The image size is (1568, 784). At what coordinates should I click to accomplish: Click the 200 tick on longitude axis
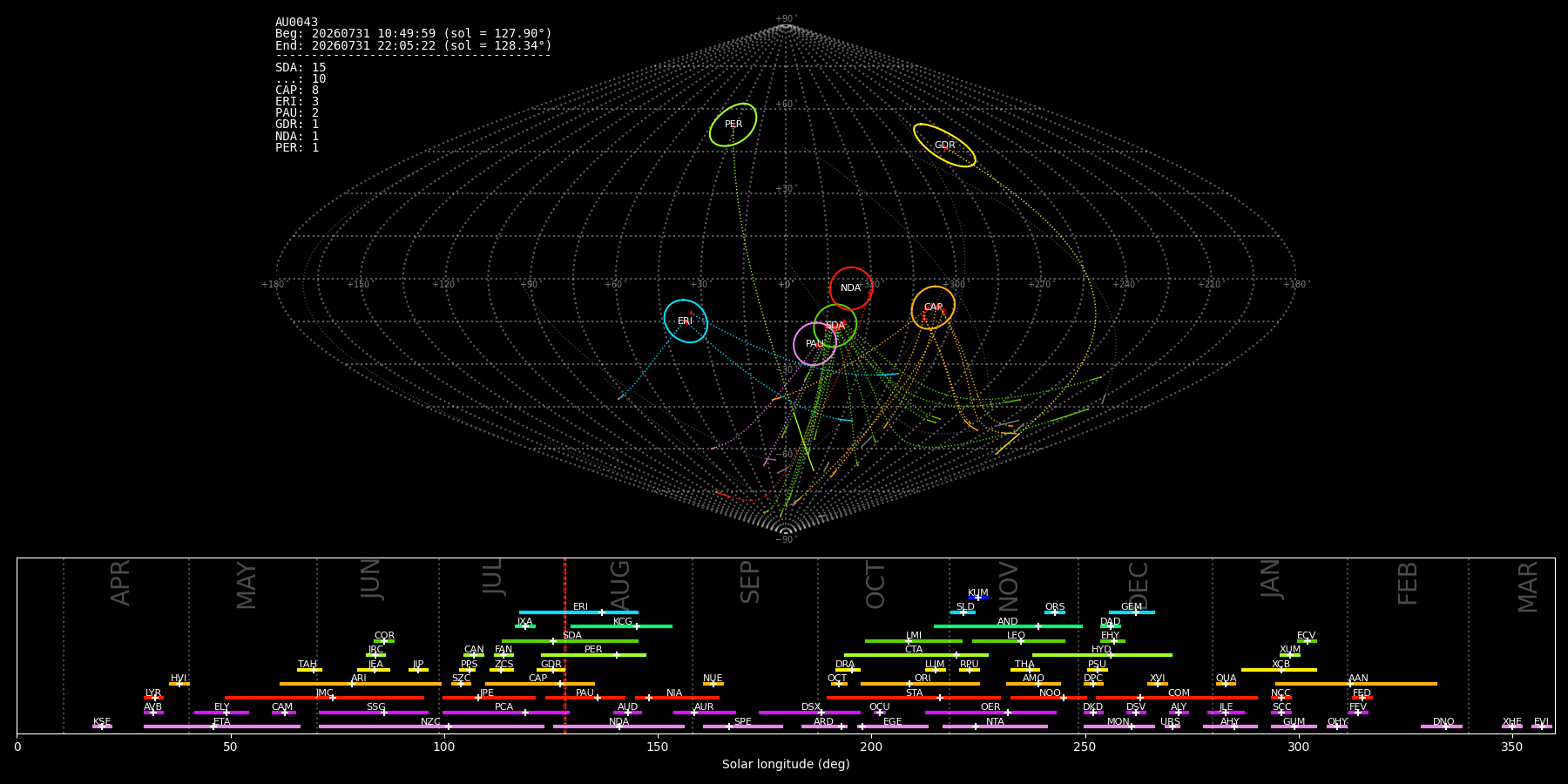[x=870, y=747]
